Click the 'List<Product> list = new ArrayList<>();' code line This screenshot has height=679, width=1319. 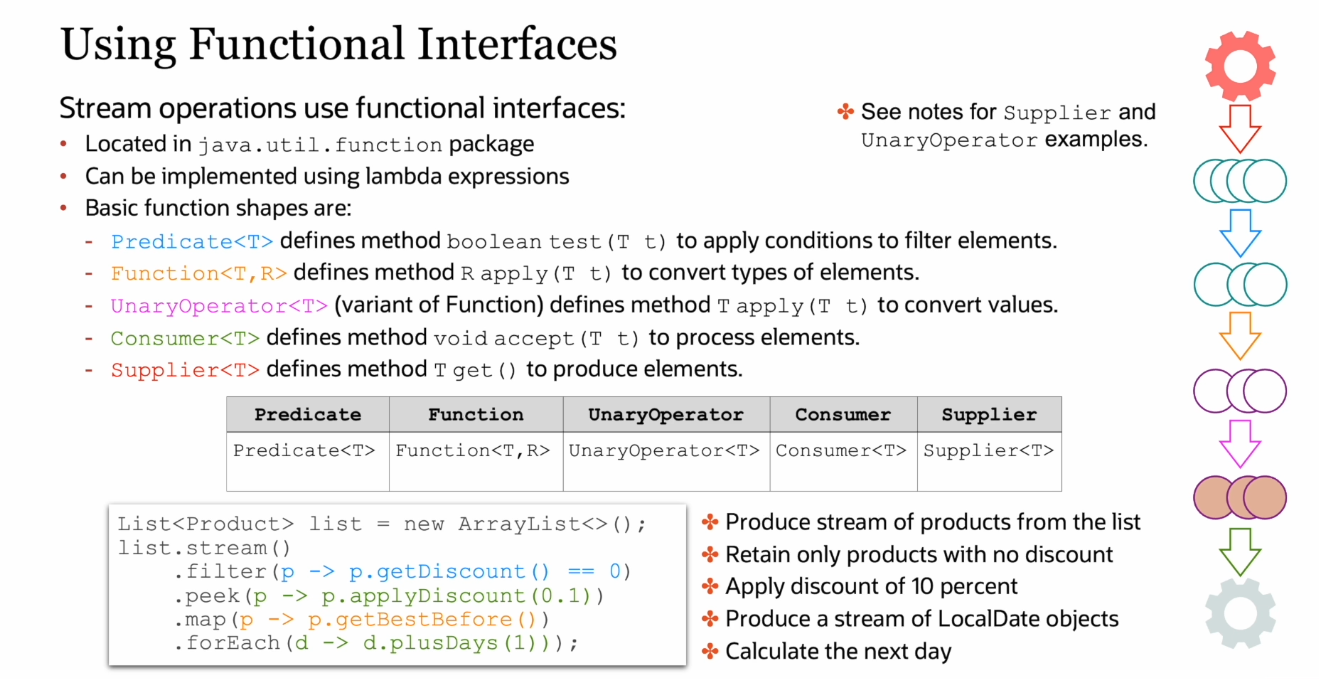[x=382, y=524]
